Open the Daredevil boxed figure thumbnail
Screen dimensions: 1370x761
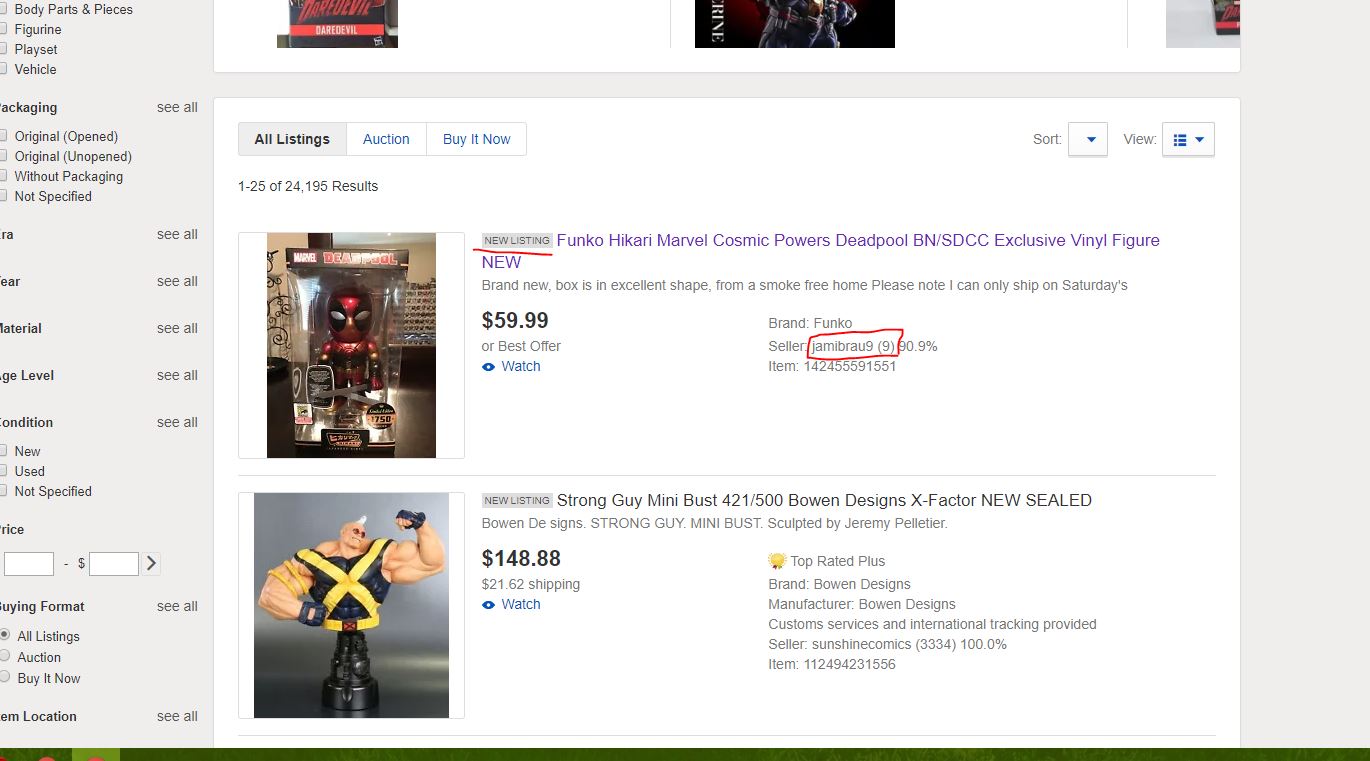click(337, 24)
